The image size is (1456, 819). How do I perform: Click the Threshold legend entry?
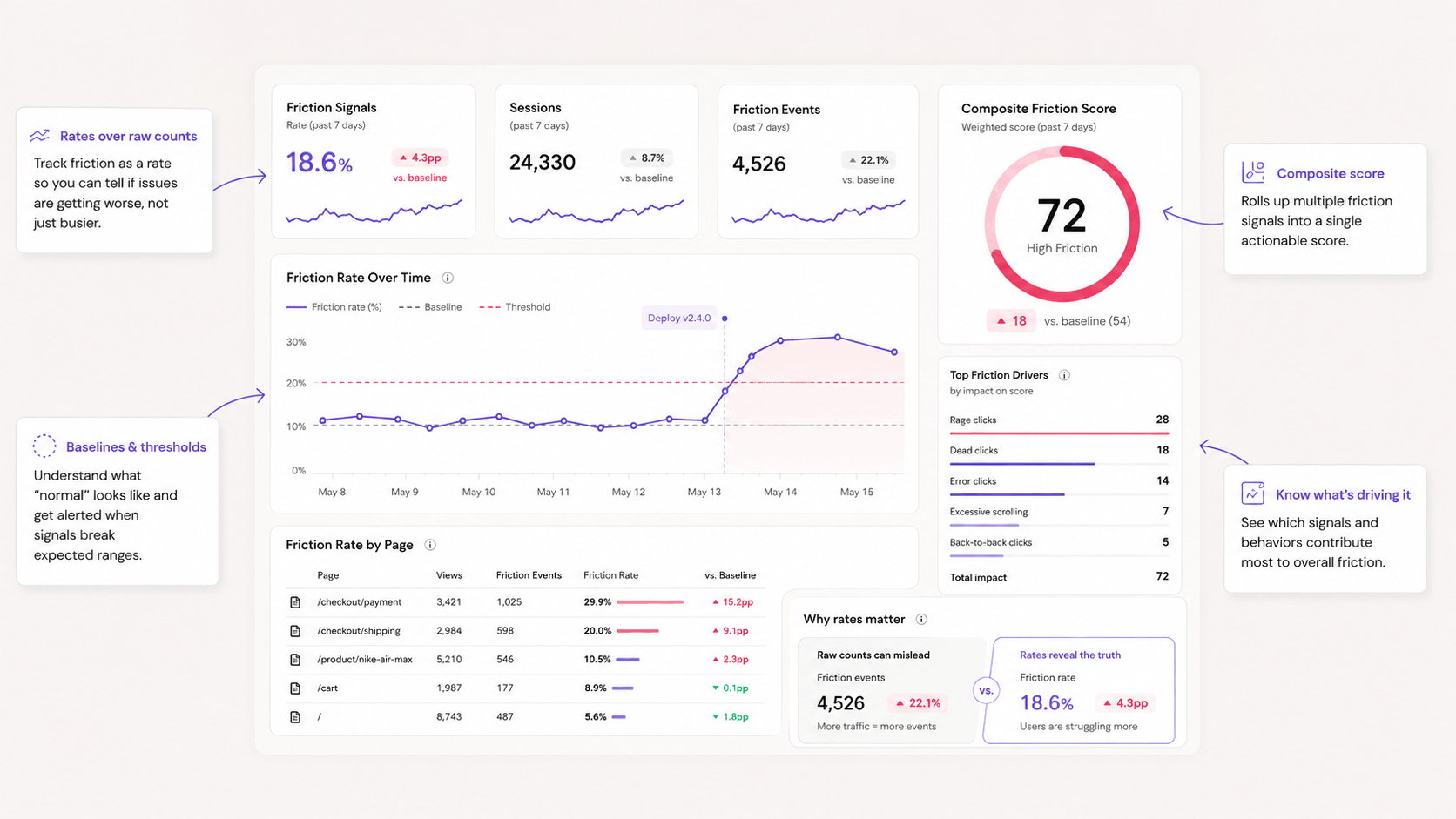pyautogui.click(x=515, y=307)
